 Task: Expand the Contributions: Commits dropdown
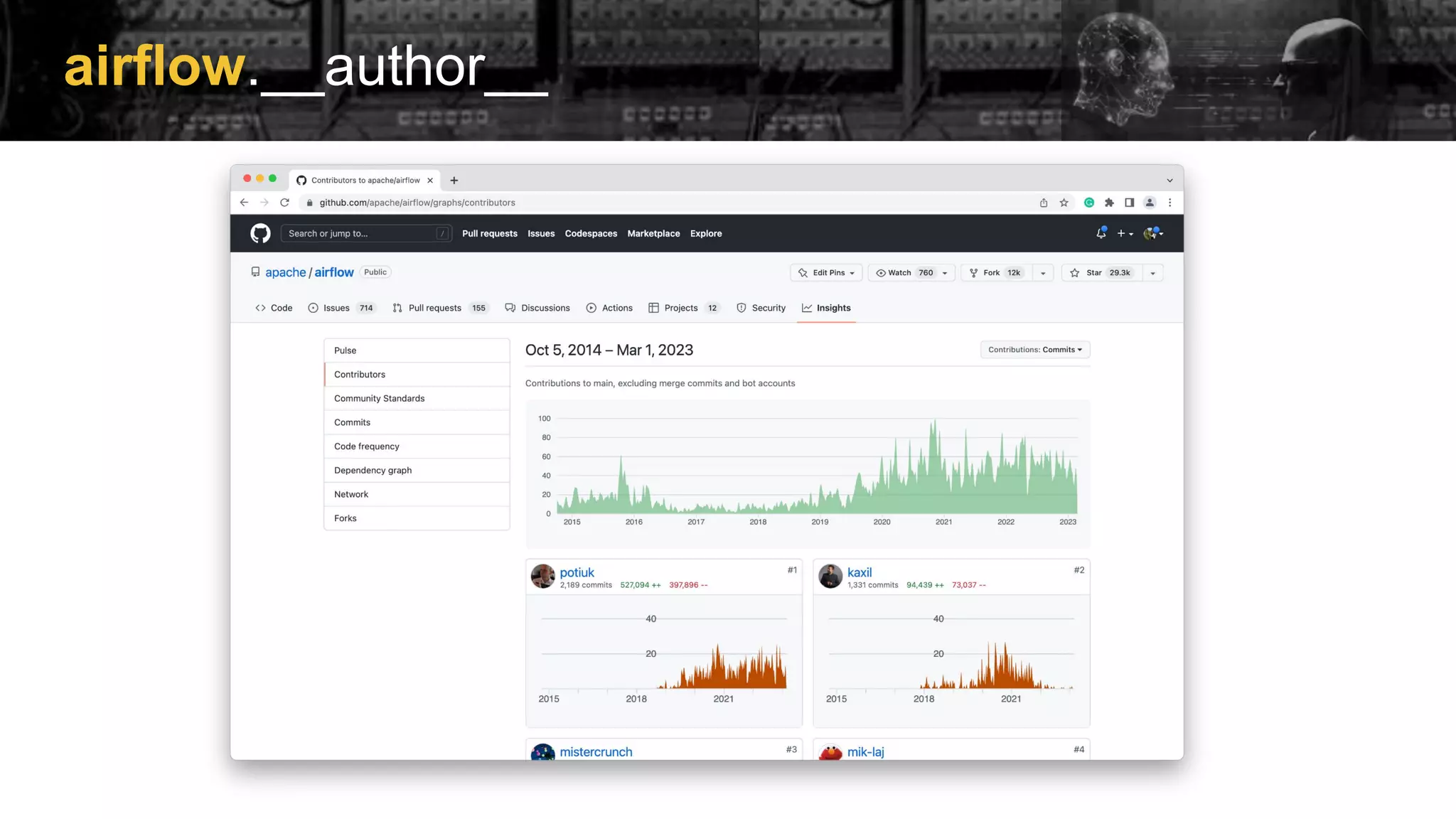click(x=1034, y=350)
